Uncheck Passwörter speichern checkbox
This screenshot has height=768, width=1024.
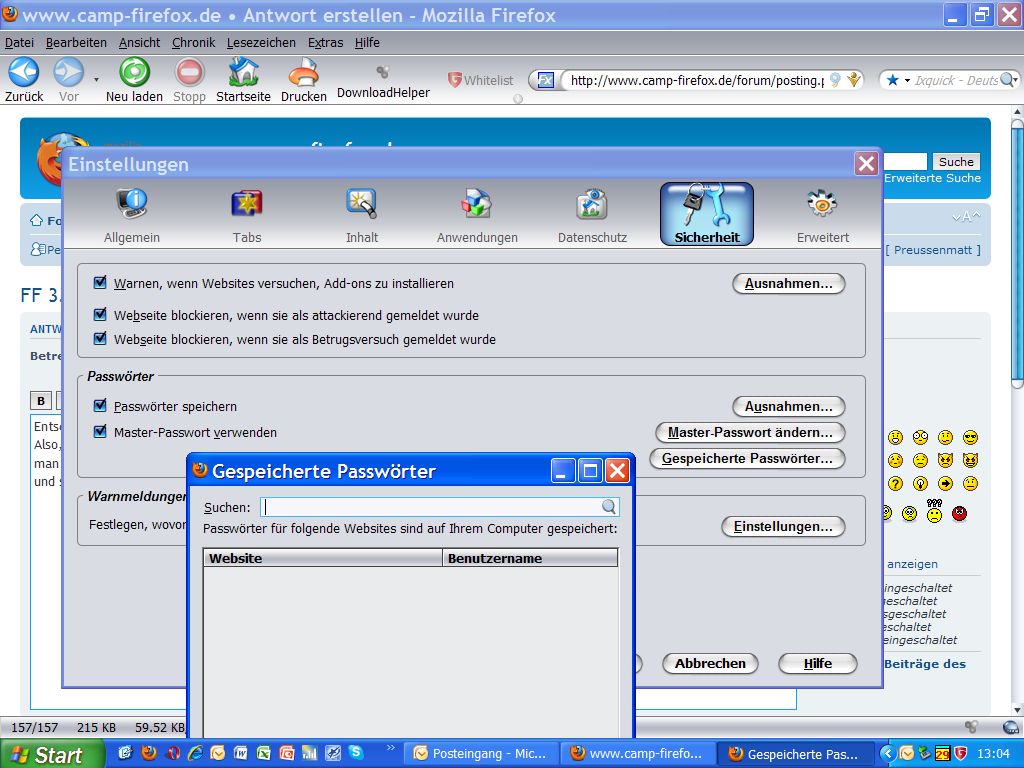pos(100,406)
